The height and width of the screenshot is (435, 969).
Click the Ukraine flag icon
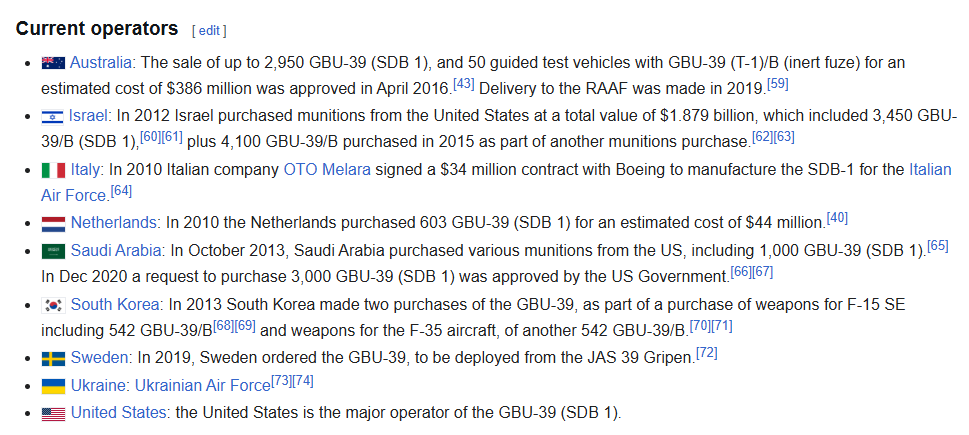pos(53,385)
